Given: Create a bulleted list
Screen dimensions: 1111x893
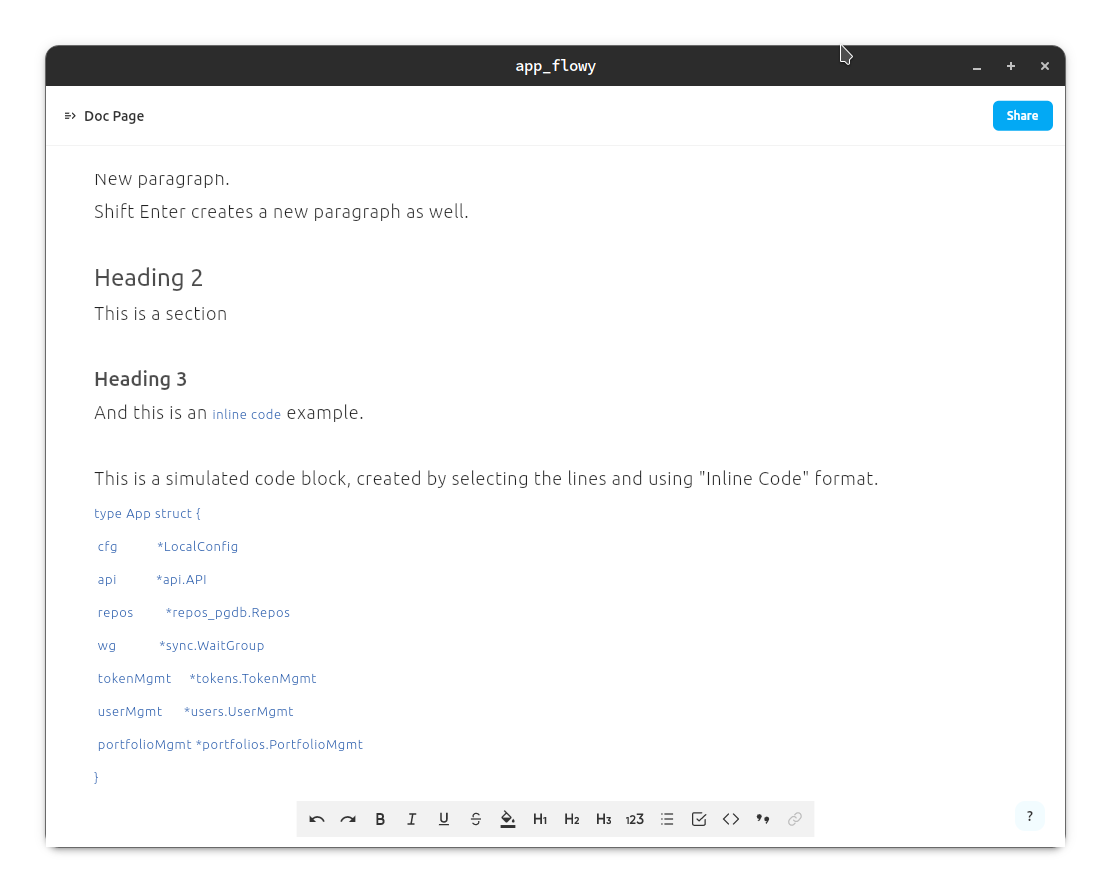Looking at the screenshot, I should 667,819.
